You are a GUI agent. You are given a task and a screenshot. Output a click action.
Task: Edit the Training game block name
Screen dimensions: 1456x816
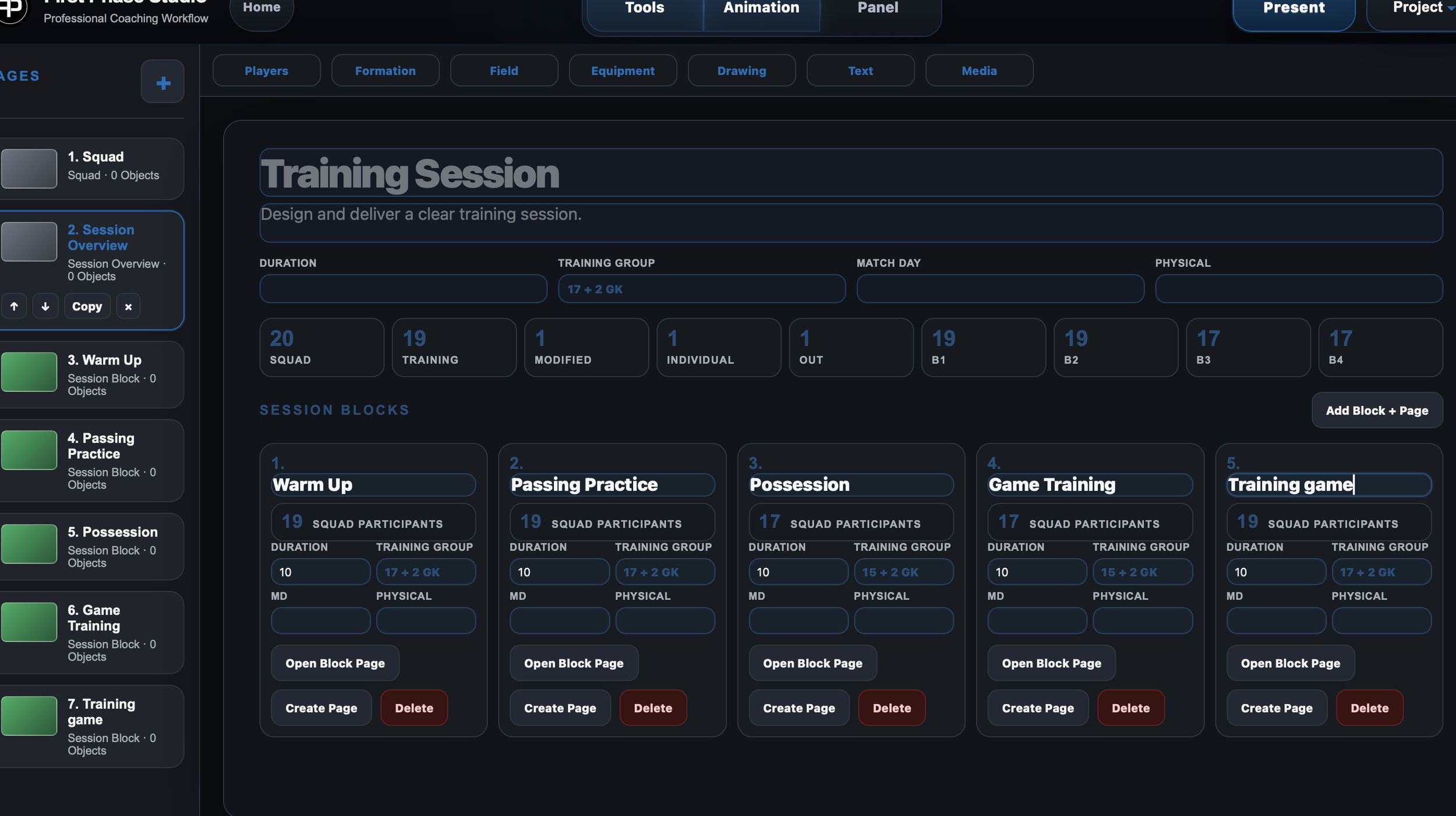point(1328,485)
